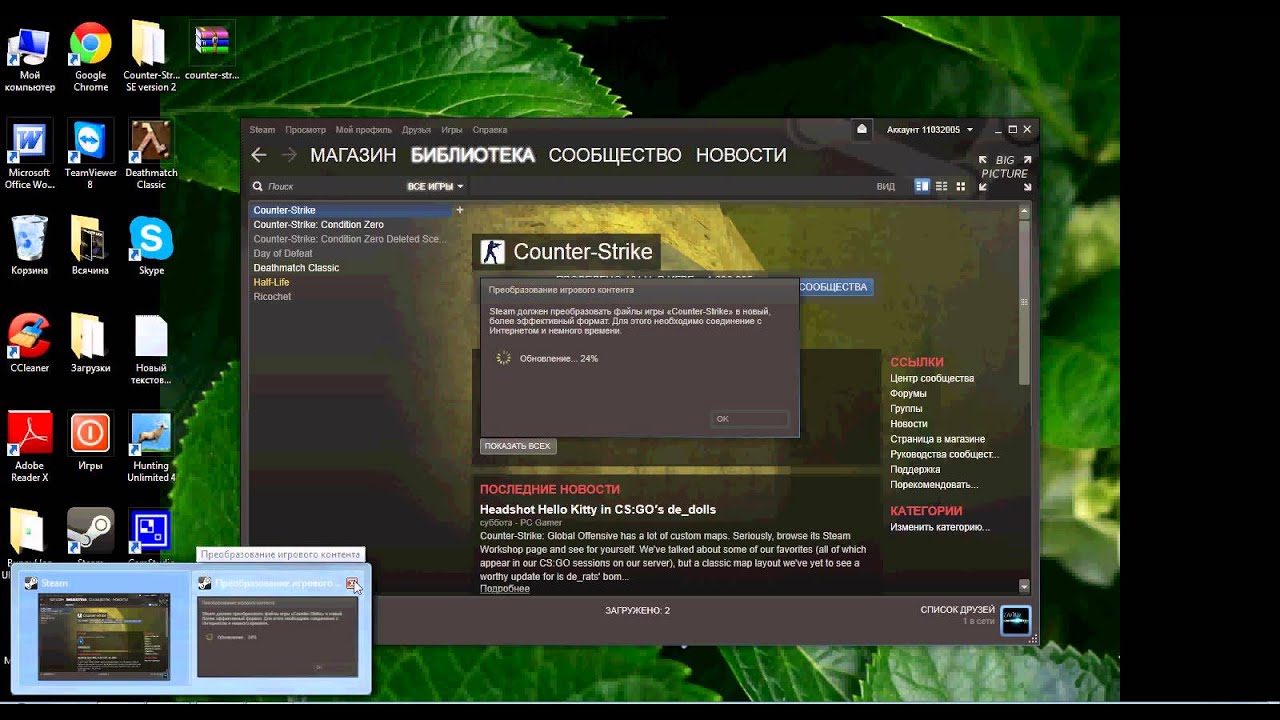The height and width of the screenshot is (720, 1280).
Task: Close the conversion dialog taskbar preview
Action: click(x=352, y=583)
